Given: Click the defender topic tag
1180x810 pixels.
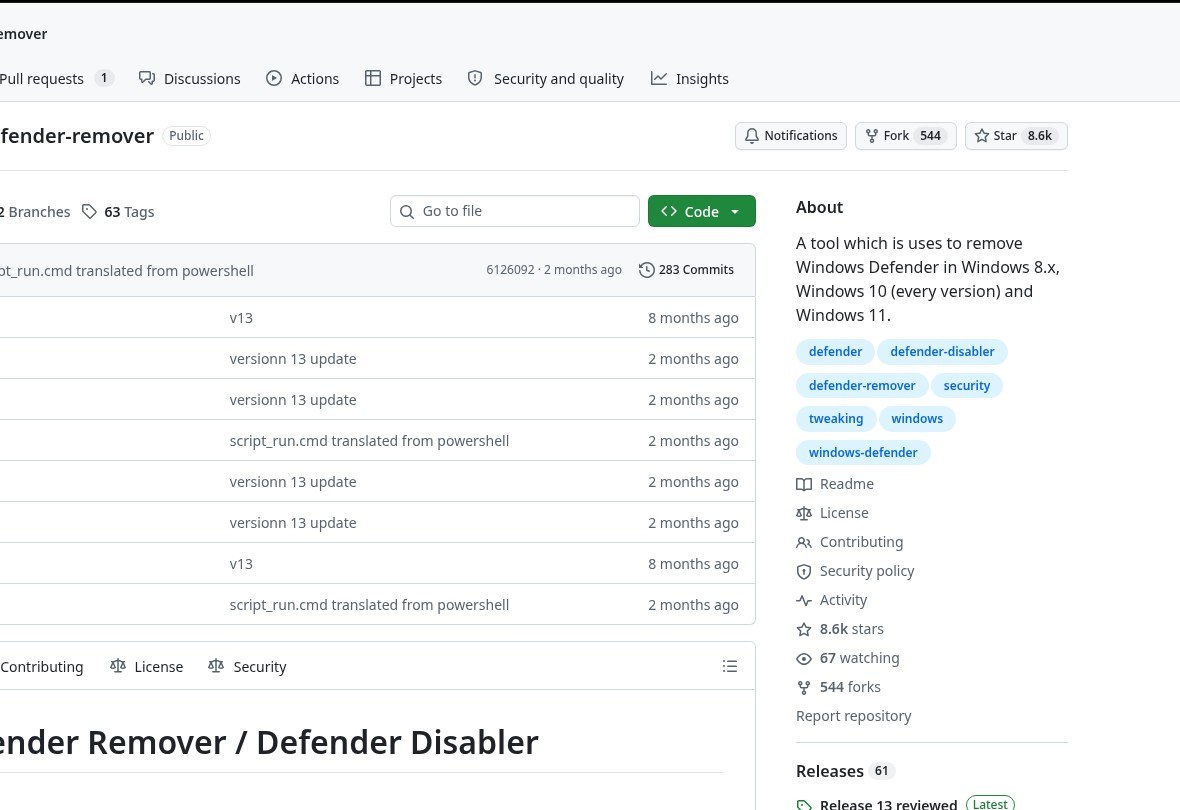Looking at the screenshot, I should click(835, 352).
